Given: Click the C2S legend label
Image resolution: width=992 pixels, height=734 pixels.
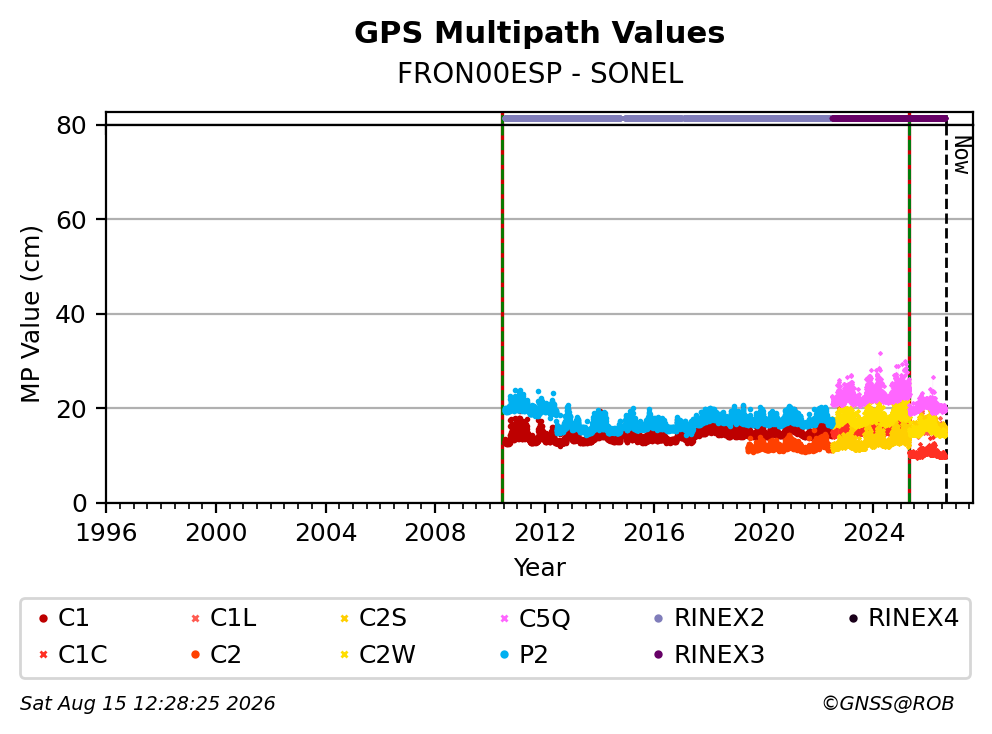Looking at the screenshot, I should (383, 618).
